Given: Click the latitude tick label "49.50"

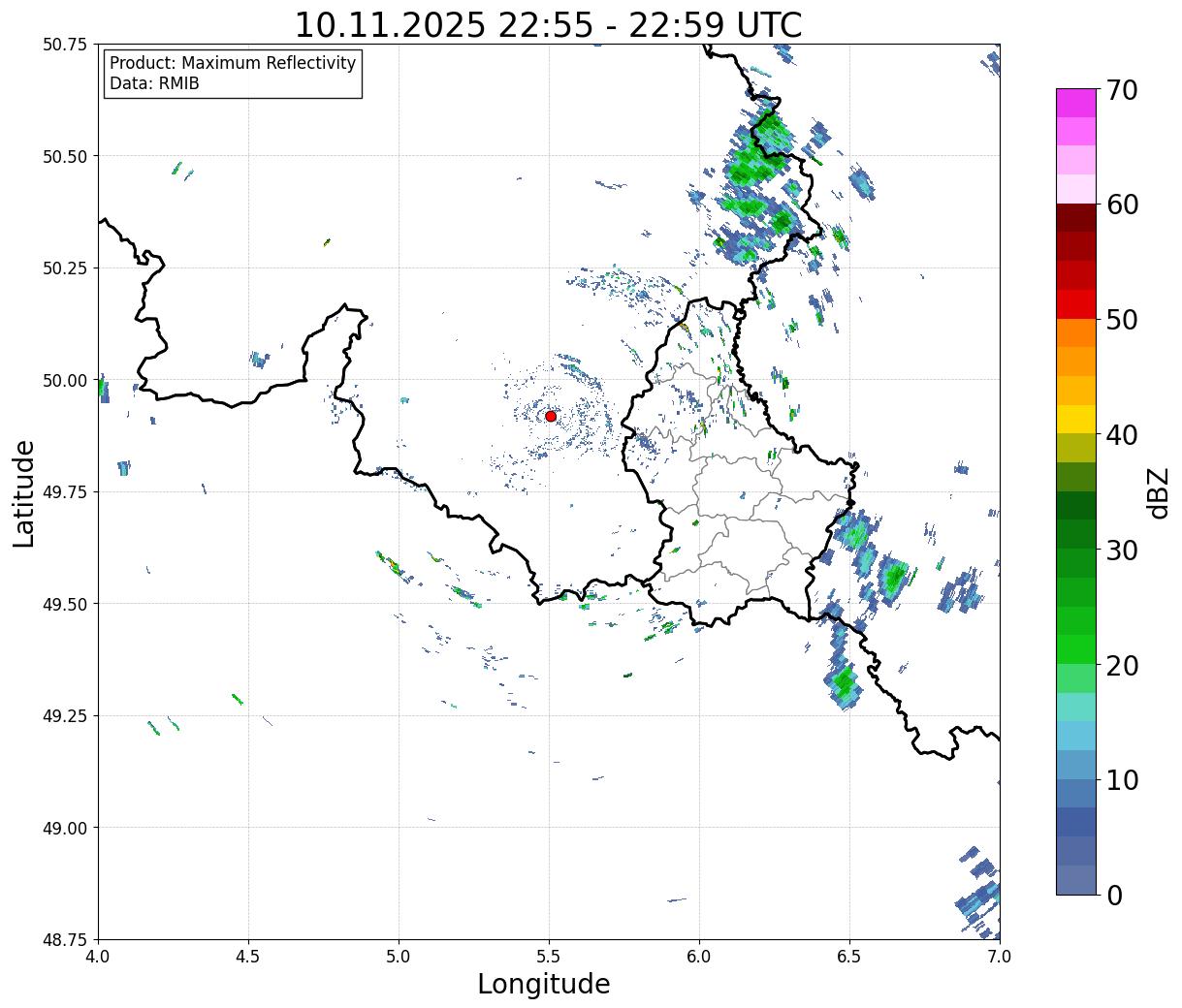Looking at the screenshot, I should 65,604.
